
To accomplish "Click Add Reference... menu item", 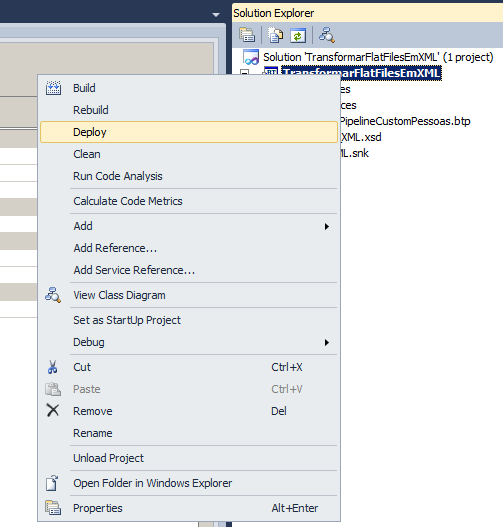I will pos(188,248).
